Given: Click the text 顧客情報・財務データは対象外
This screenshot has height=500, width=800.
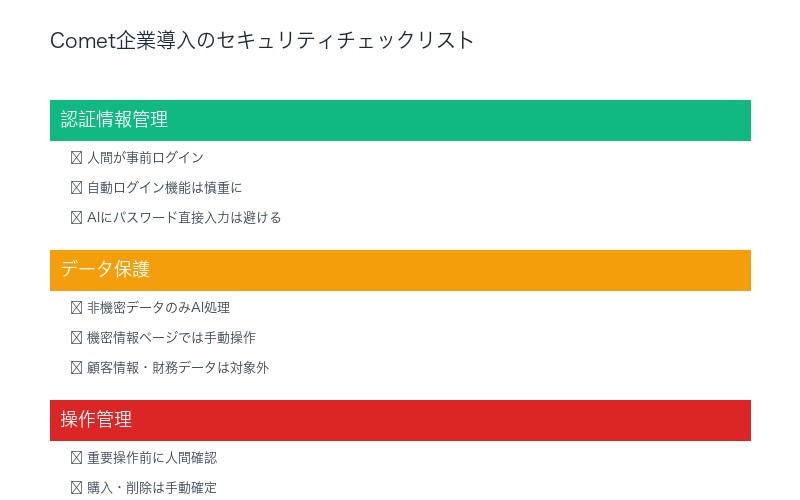Looking at the screenshot, I should click(178, 368).
